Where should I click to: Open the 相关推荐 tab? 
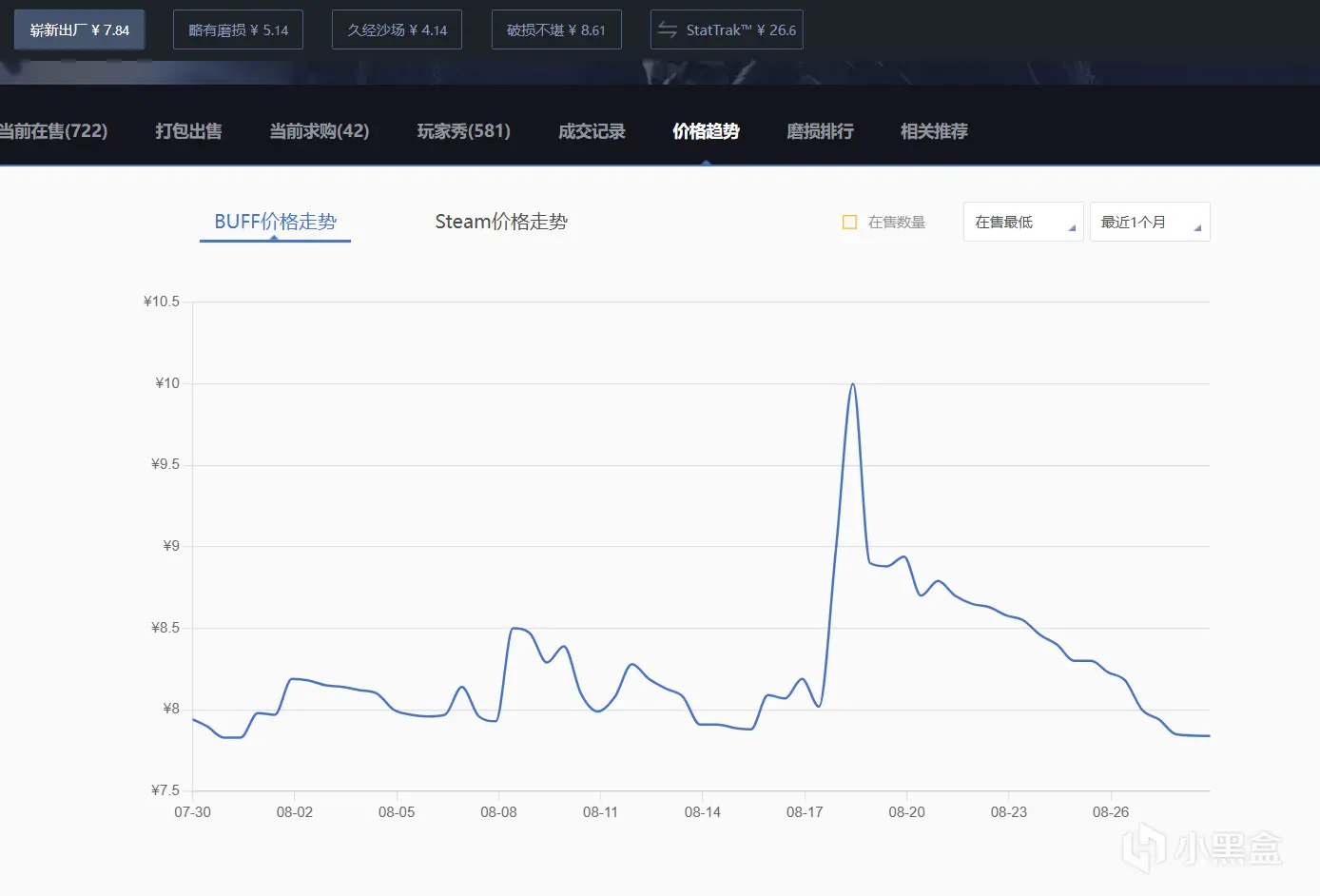(x=934, y=131)
